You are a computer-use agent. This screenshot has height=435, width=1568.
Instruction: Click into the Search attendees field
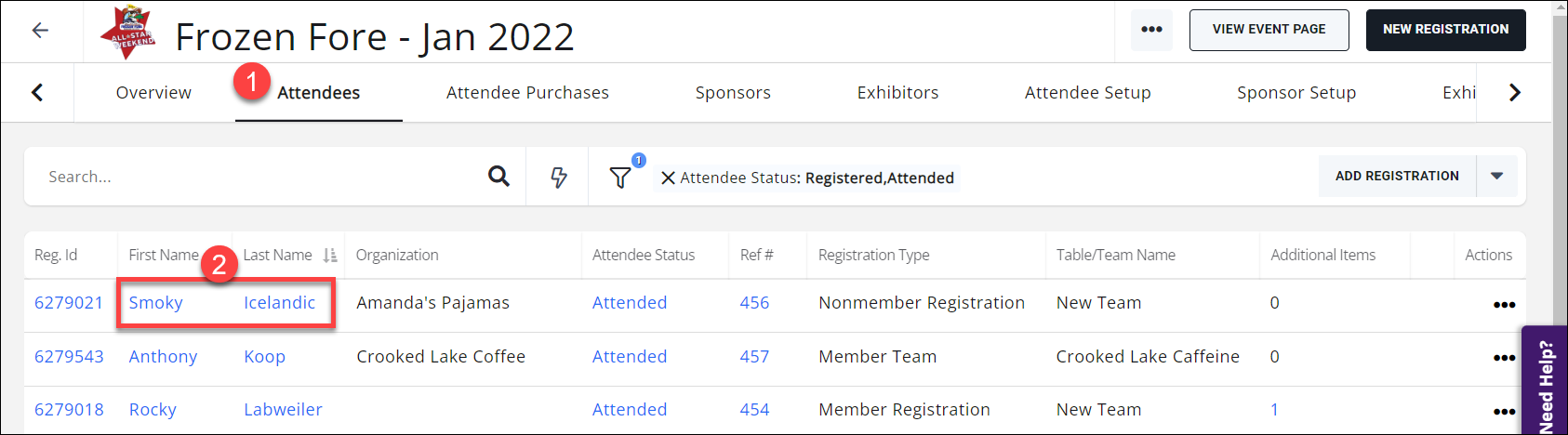coord(260,177)
